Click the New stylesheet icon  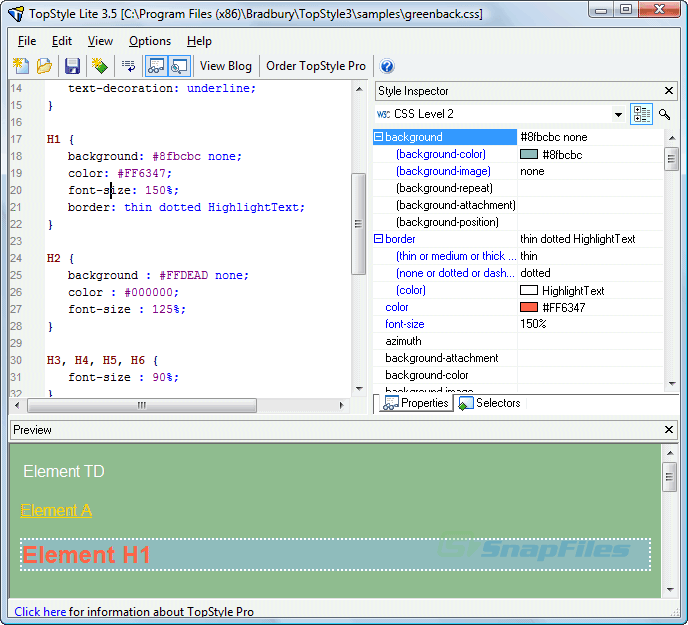point(20,66)
